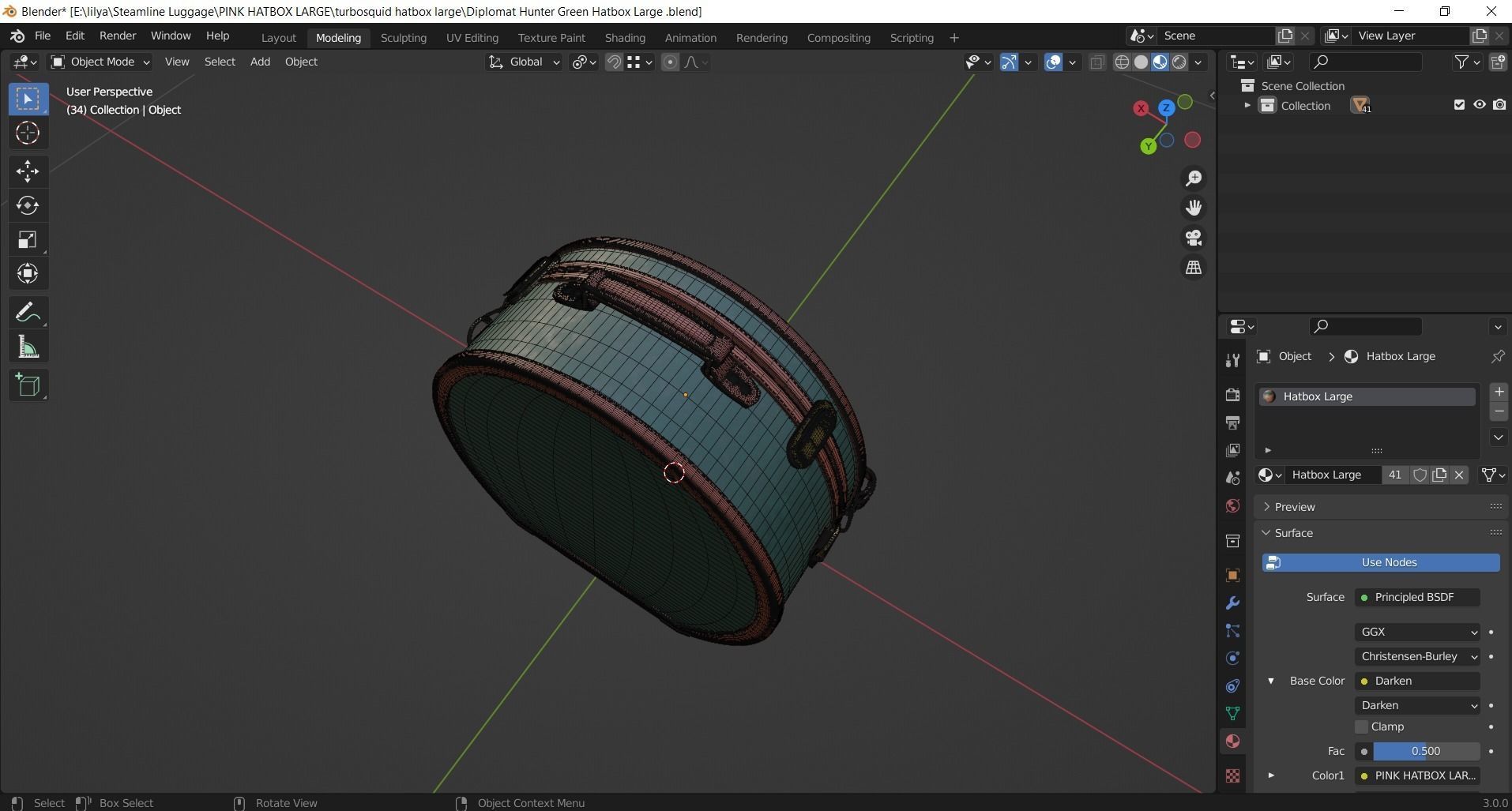Open the GGX distribution dropdown
Image resolution: width=1512 pixels, height=811 pixels.
(1417, 632)
